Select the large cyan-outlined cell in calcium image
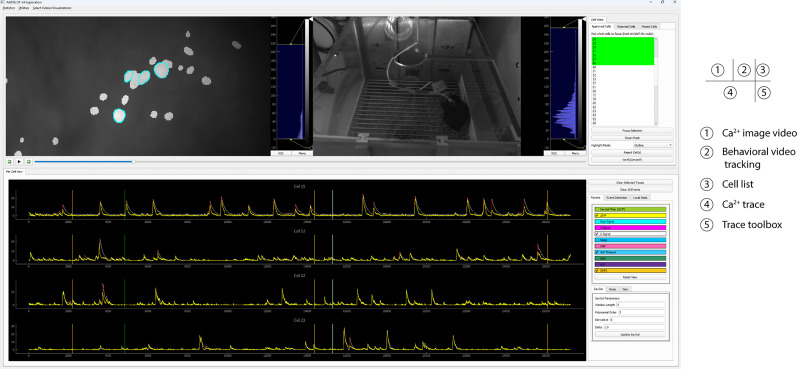Image resolution: width=797 pixels, height=369 pixels. (161, 70)
